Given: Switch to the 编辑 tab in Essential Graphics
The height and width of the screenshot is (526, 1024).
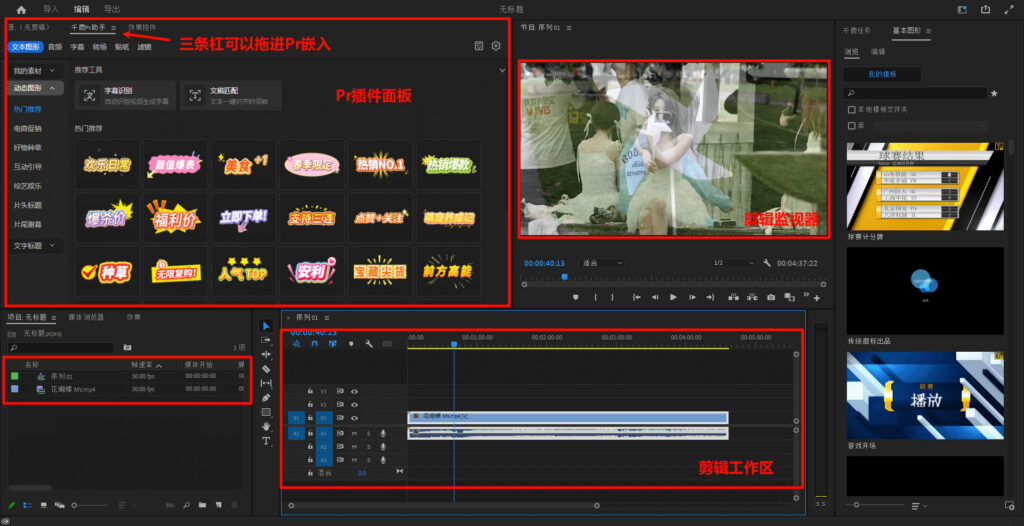Looking at the screenshot, I should coord(878,51).
